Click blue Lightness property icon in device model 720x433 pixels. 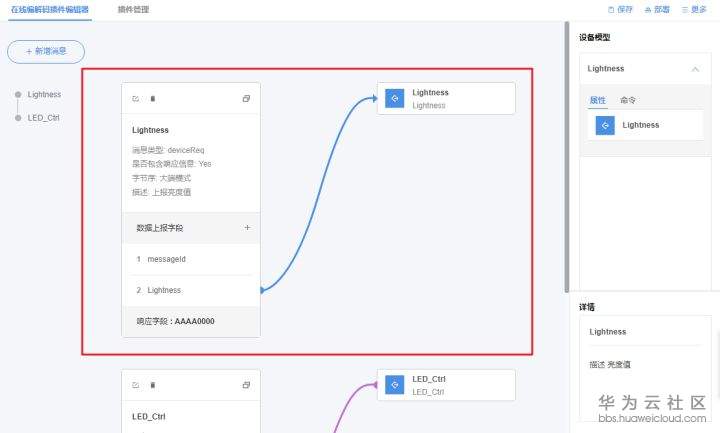[605, 125]
